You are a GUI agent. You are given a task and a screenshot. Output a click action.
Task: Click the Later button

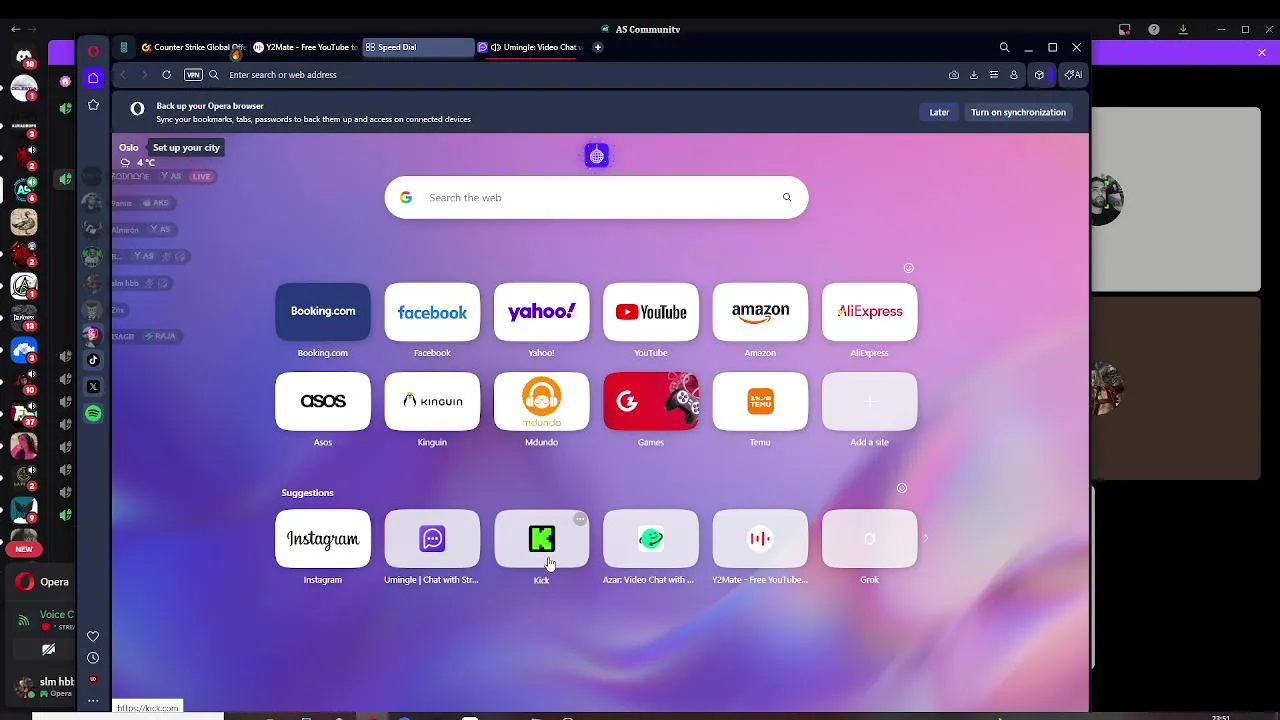[939, 112]
